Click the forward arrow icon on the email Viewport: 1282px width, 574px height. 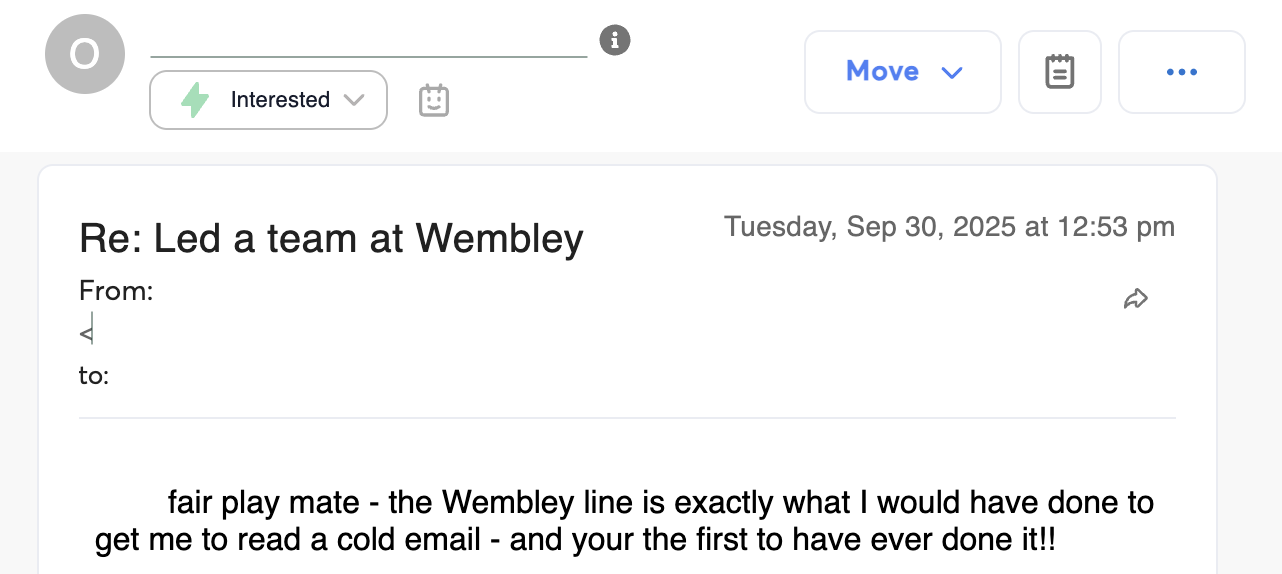pyautogui.click(x=1135, y=298)
